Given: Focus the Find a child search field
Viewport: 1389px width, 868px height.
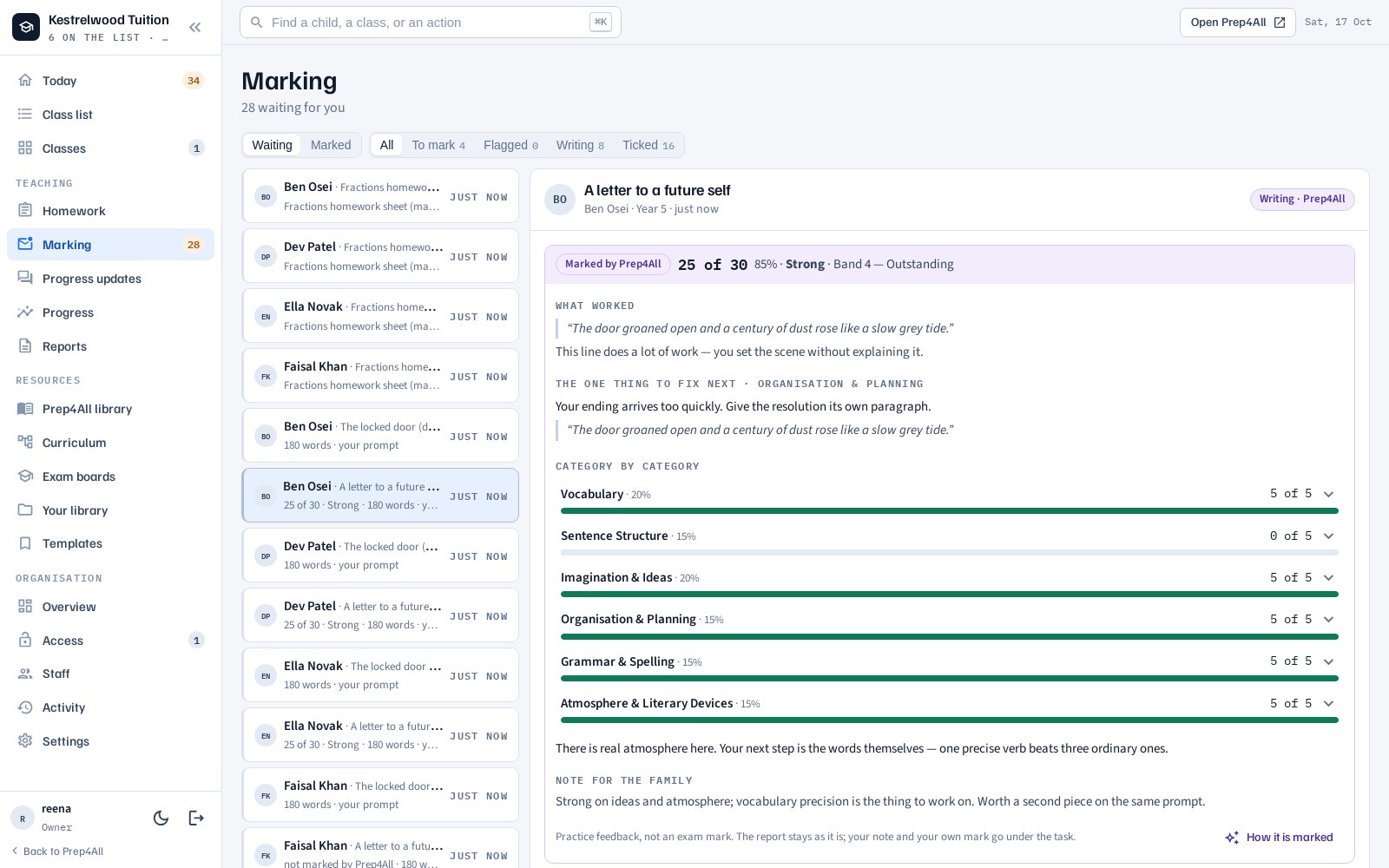Looking at the screenshot, I should click(x=431, y=23).
